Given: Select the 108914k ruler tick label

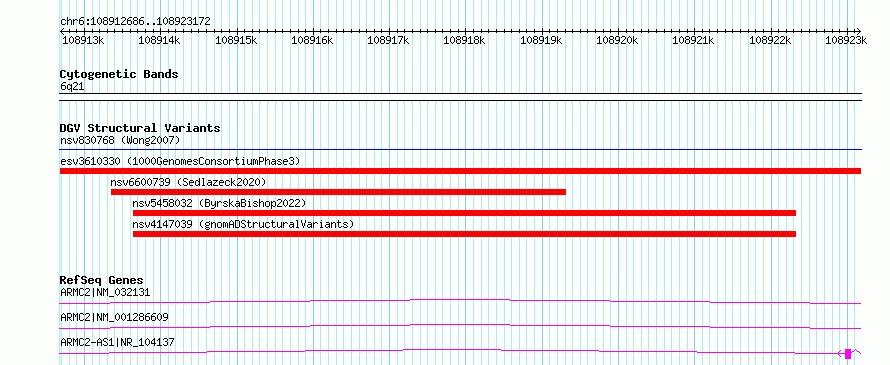Looking at the screenshot, I should point(159,40).
